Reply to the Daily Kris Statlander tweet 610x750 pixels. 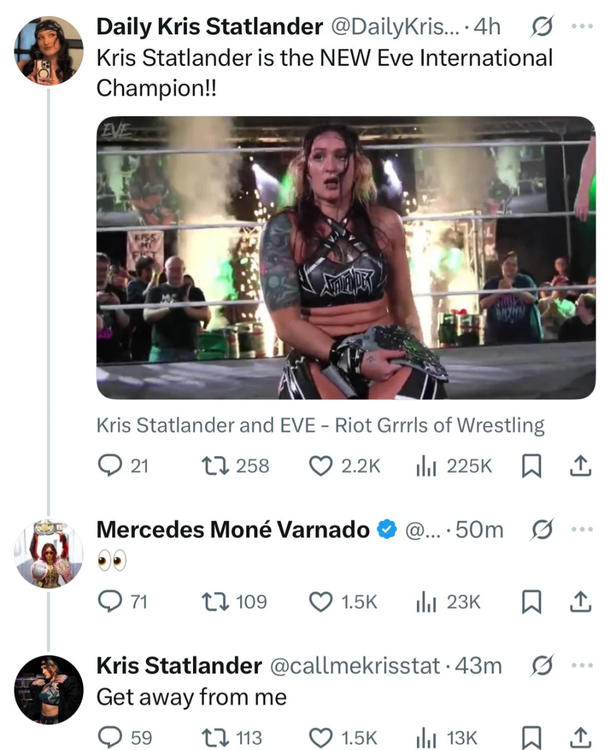point(109,466)
